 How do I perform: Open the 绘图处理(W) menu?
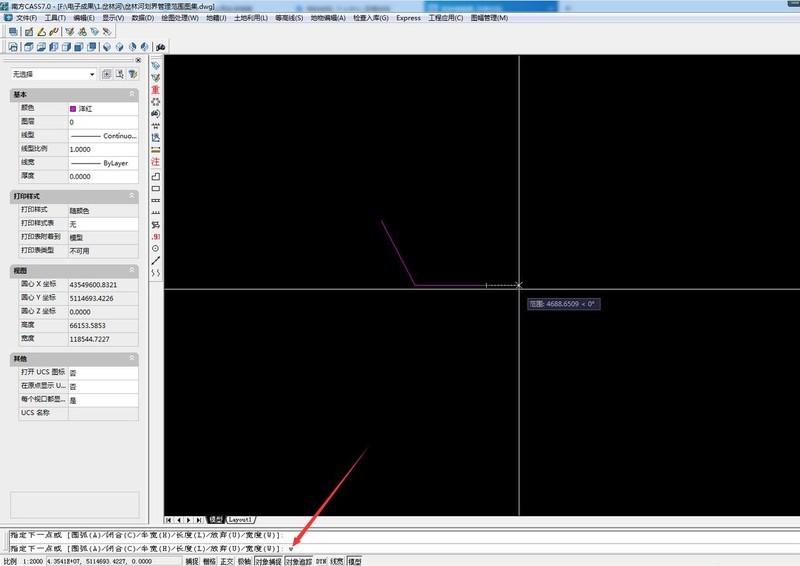click(180, 18)
